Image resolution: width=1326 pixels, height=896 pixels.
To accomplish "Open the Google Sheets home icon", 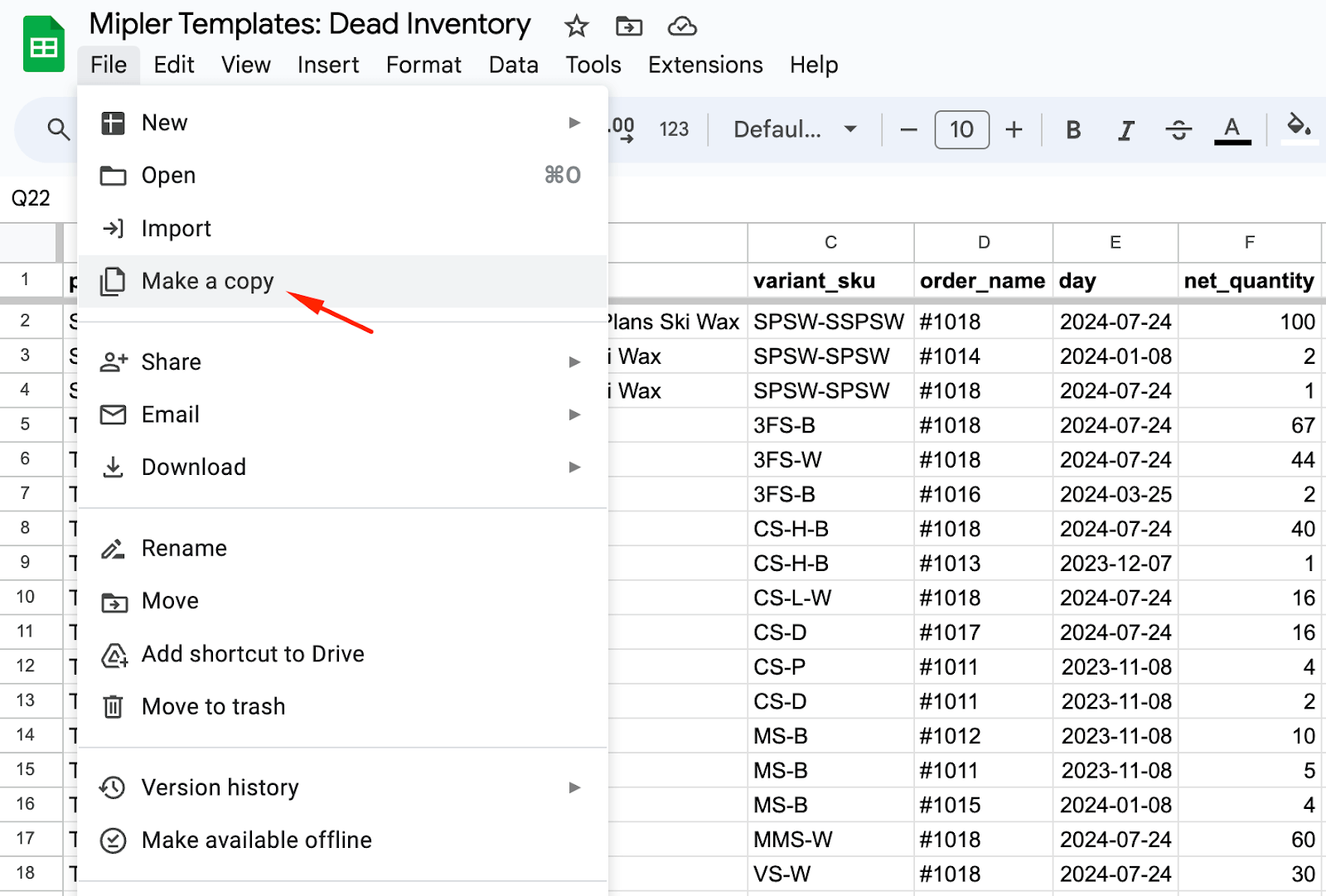I will click(x=43, y=45).
